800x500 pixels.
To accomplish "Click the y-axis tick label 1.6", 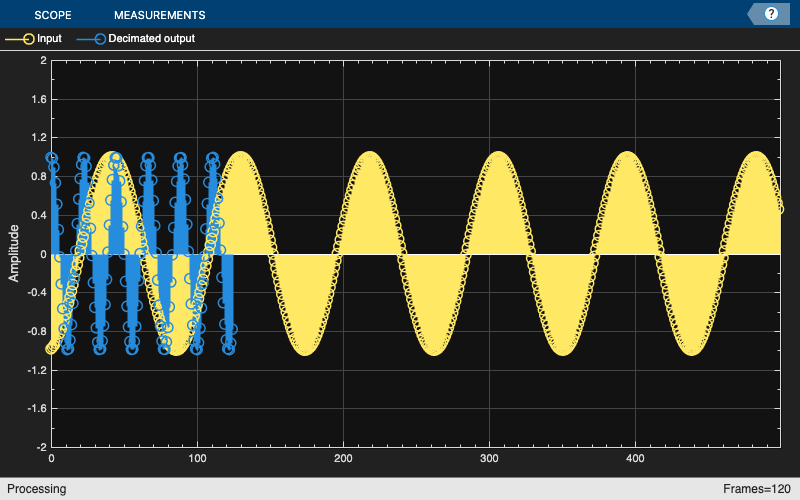I will (x=39, y=99).
